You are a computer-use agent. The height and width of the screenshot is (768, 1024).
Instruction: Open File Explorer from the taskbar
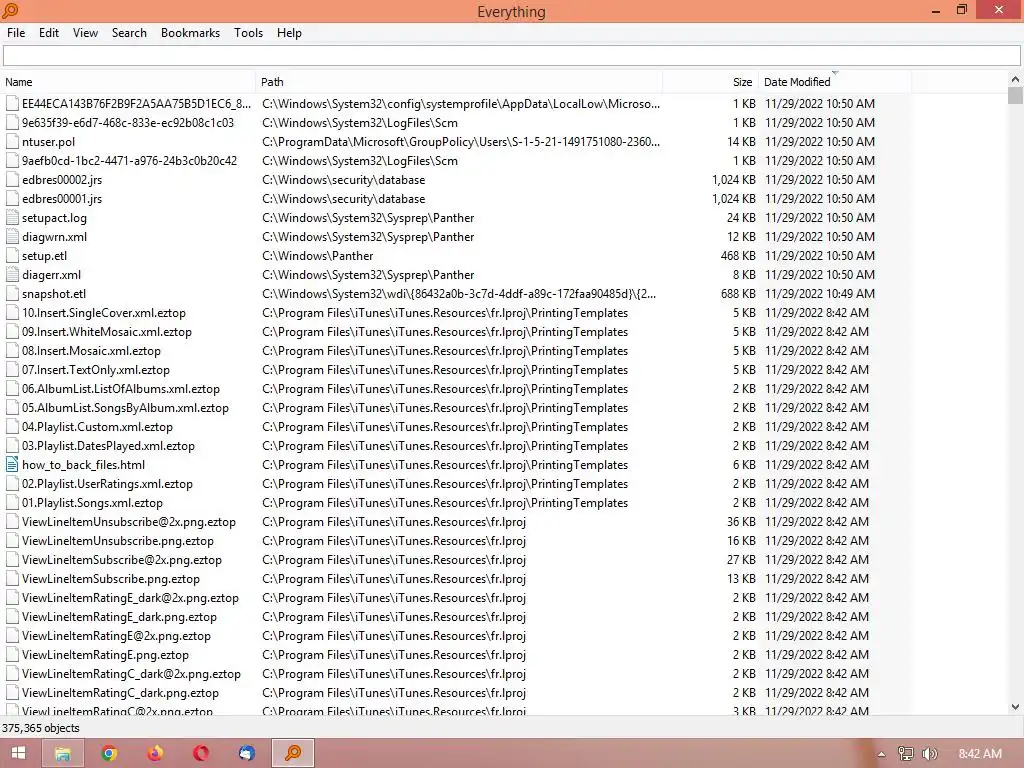(63, 753)
